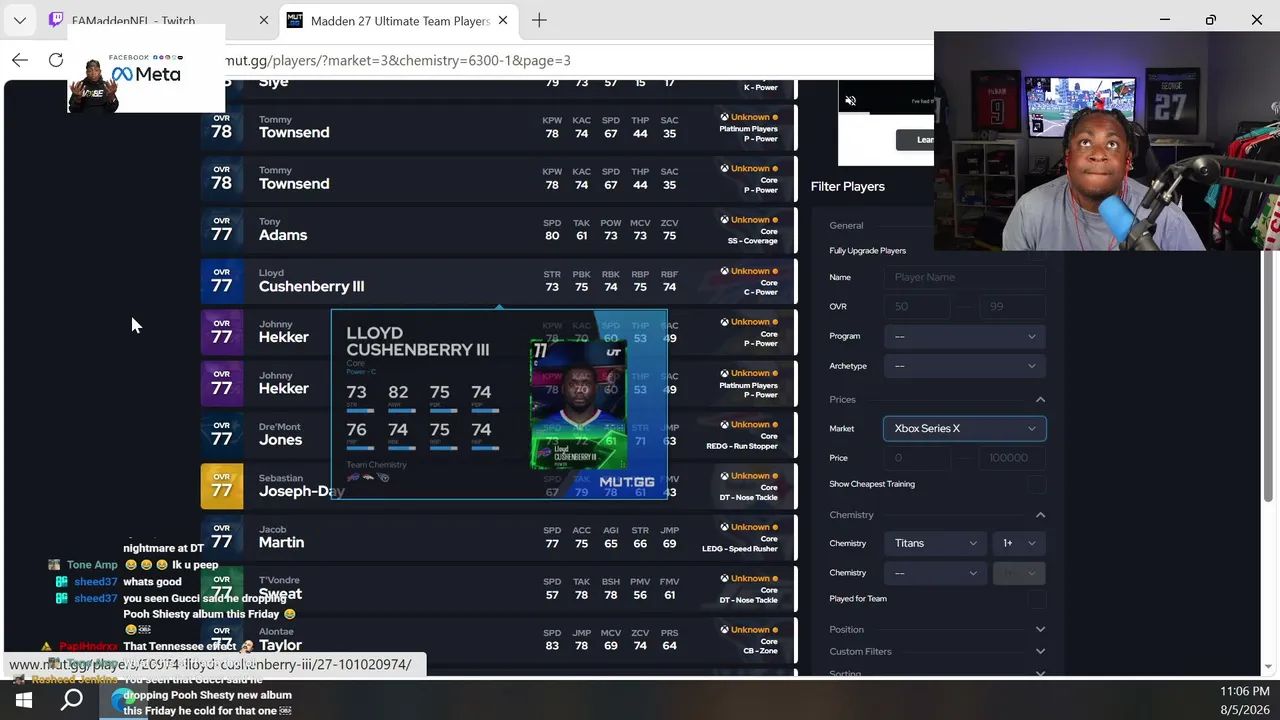Click the Xbox icon beside Tony Adams' price
This screenshot has width=1280, height=720.
[x=724, y=220]
